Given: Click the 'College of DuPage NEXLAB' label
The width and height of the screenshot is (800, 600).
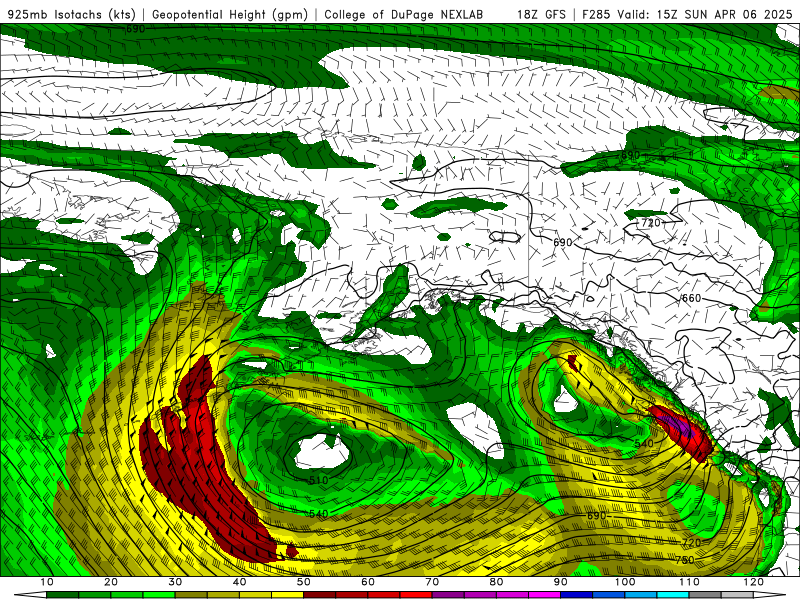Looking at the screenshot, I should [x=403, y=14].
